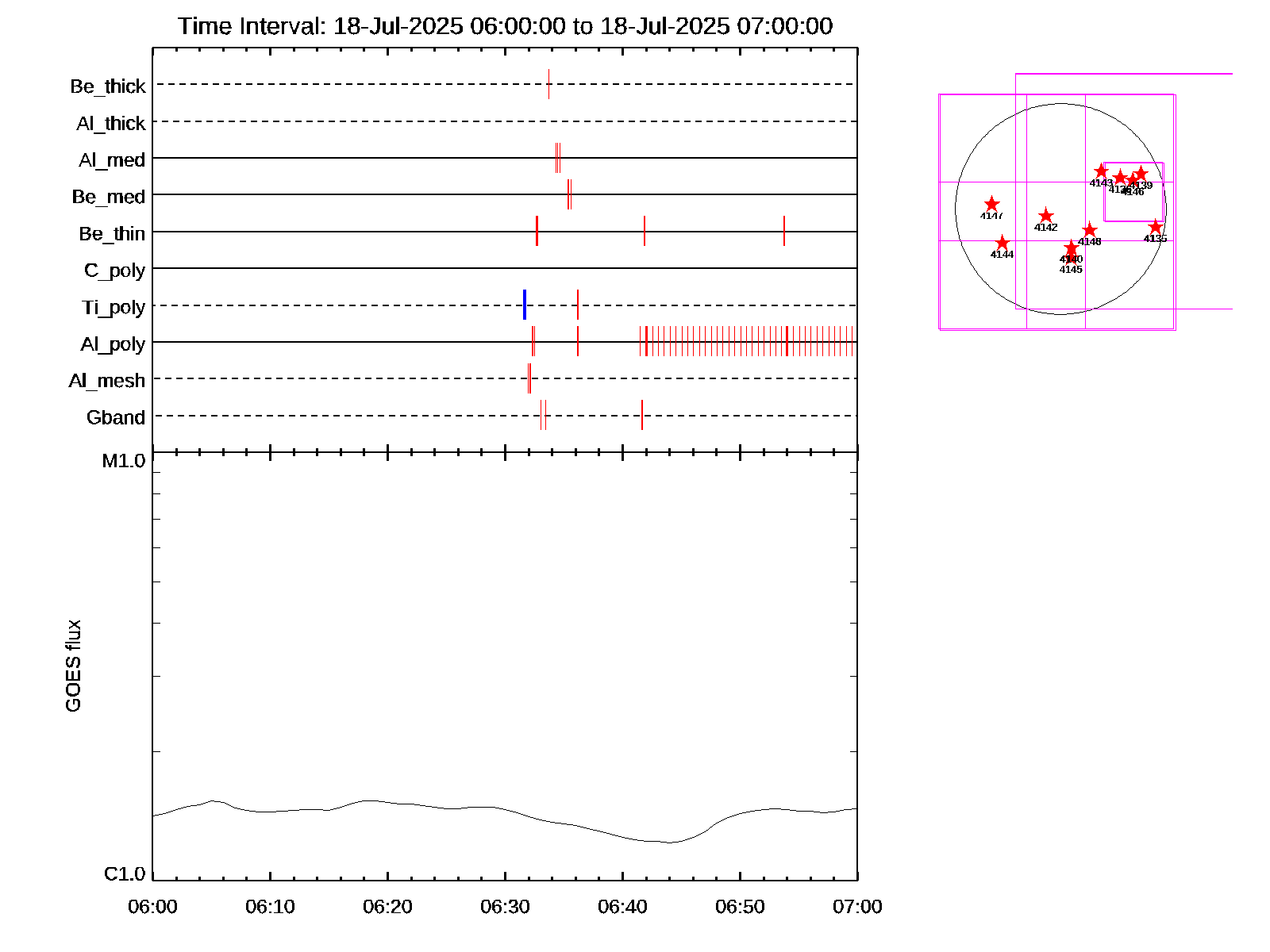Click the Be_thick row marker
The width and height of the screenshot is (1270, 952).
pos(548,84)
